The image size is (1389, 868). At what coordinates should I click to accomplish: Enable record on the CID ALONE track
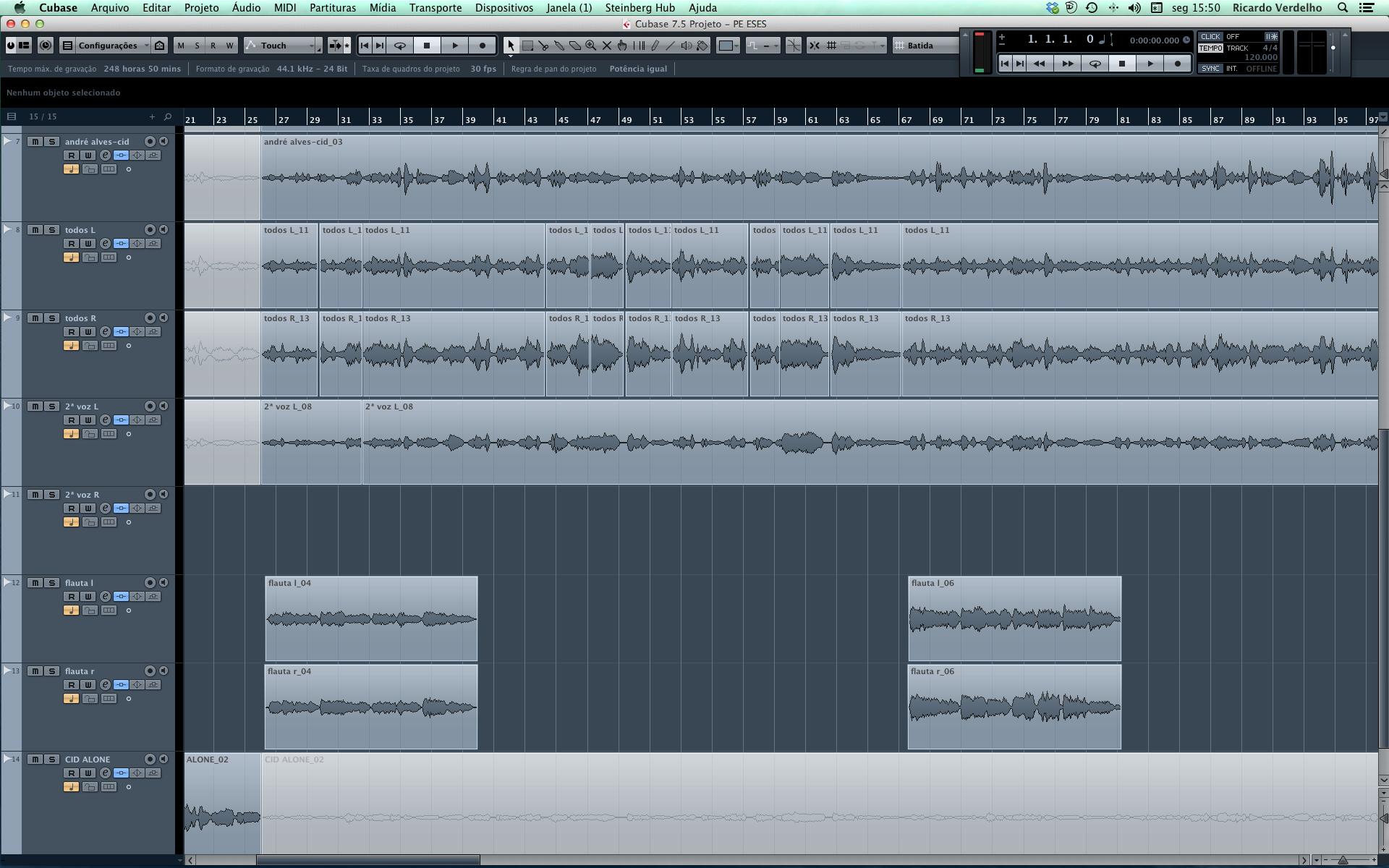pos(150,759)
